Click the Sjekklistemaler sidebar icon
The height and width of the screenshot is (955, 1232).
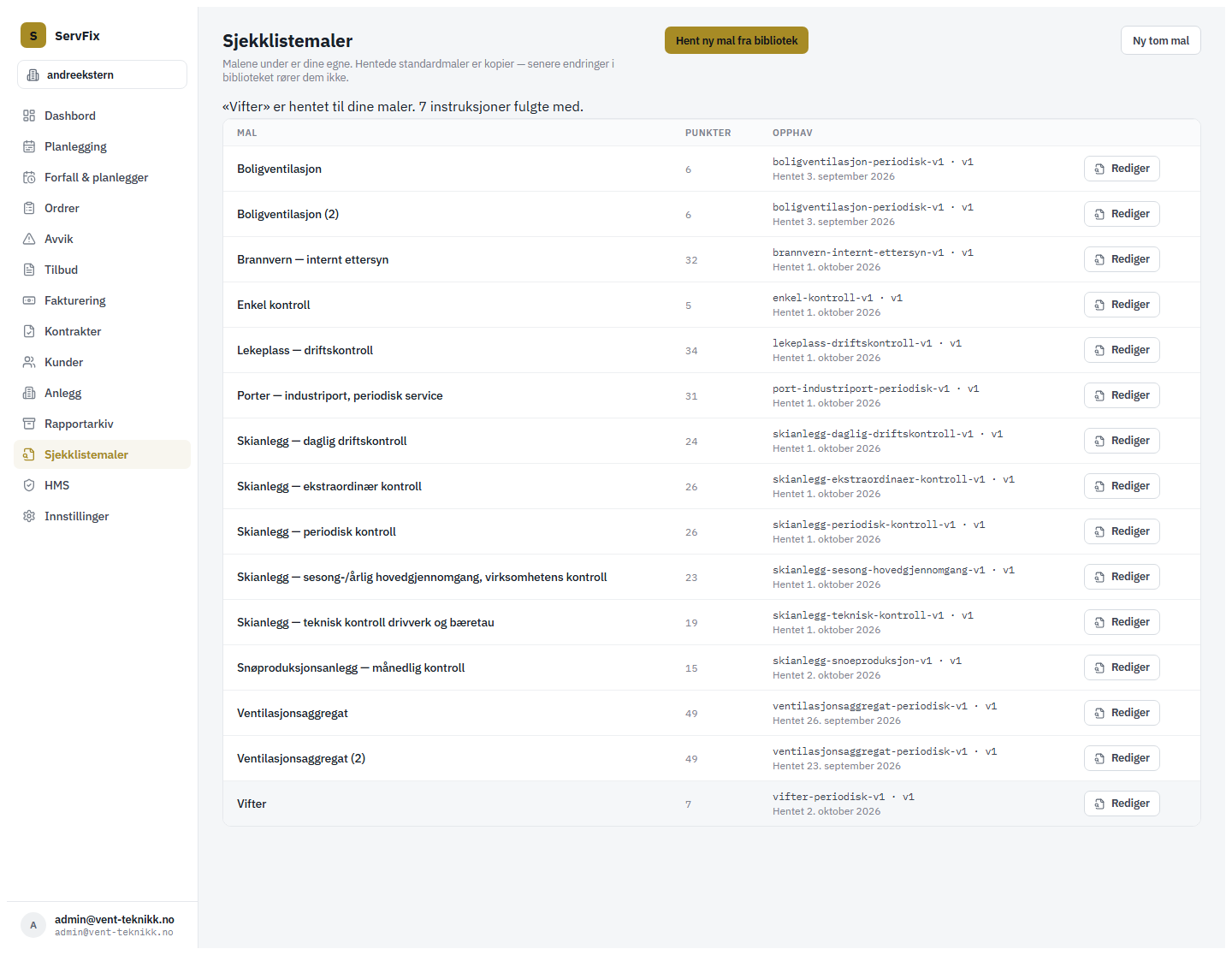tap(29, 454)
